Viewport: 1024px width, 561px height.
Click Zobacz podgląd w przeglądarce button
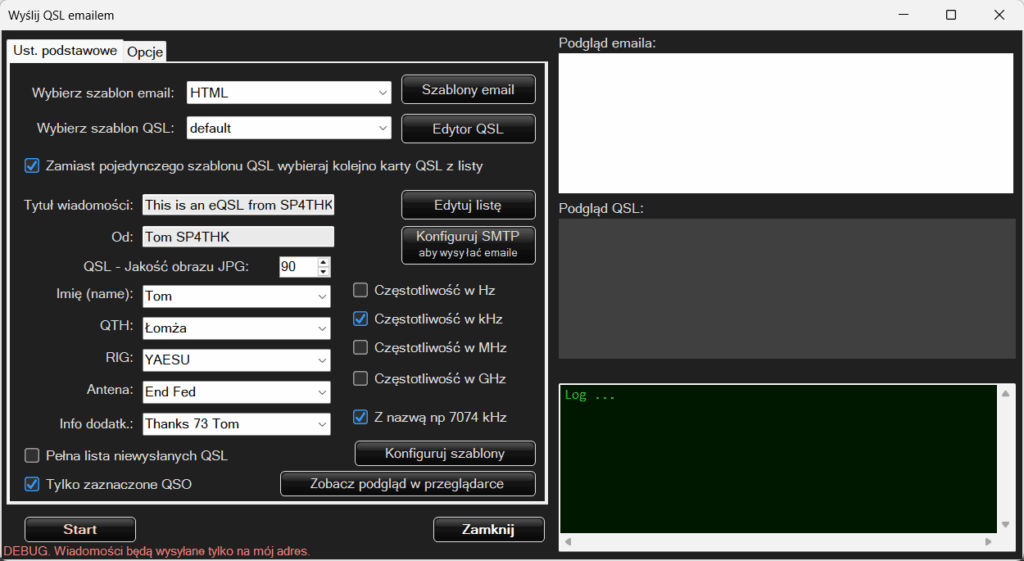(x=408, y=484)
